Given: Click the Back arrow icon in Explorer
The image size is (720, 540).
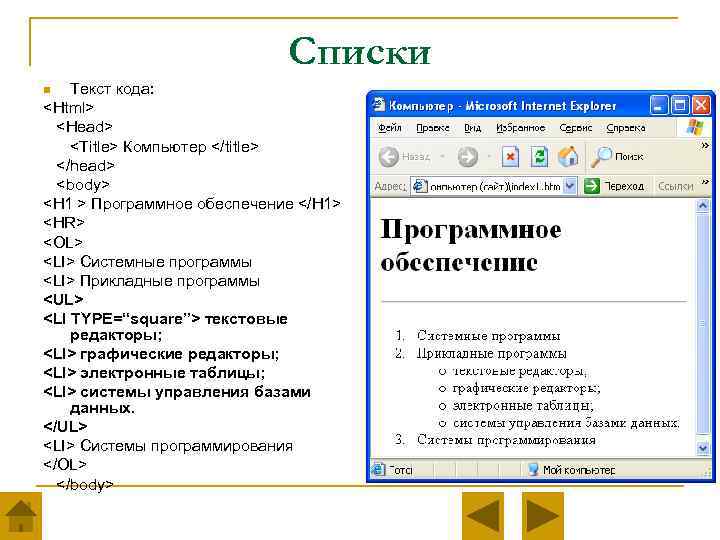Looking at the screenshot, I should click(x=388, y=157).
